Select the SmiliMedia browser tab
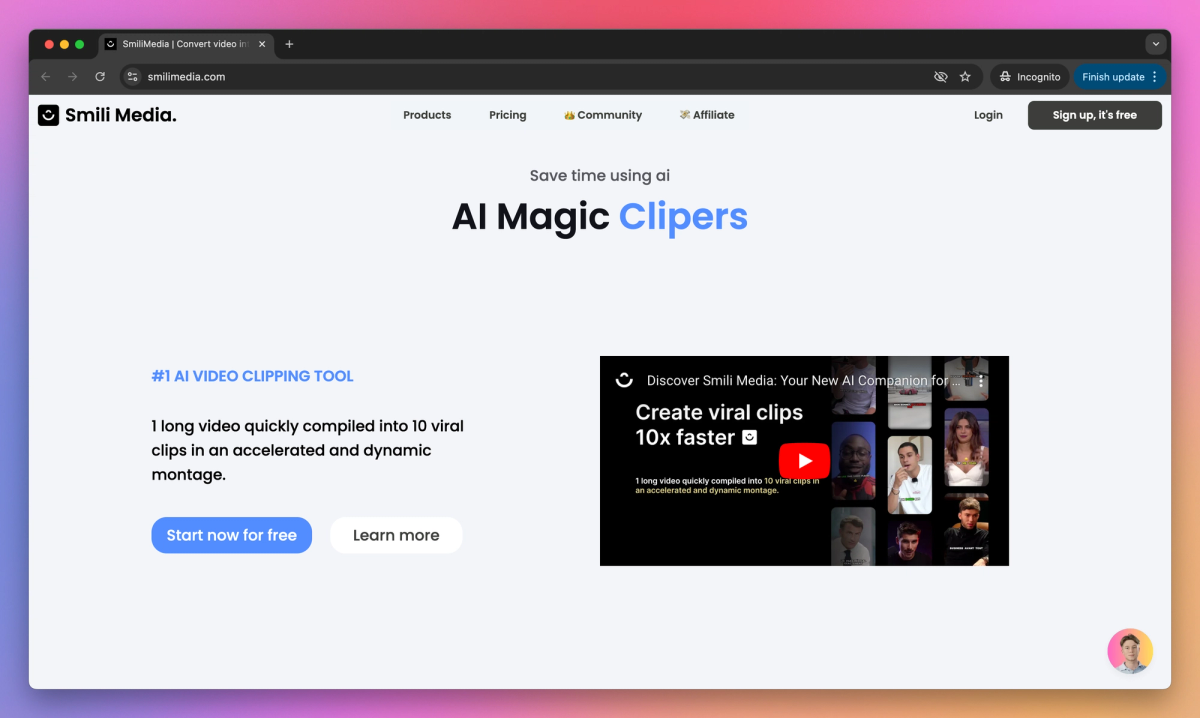The image size is (1200, 718). click(x=186, y=44)
